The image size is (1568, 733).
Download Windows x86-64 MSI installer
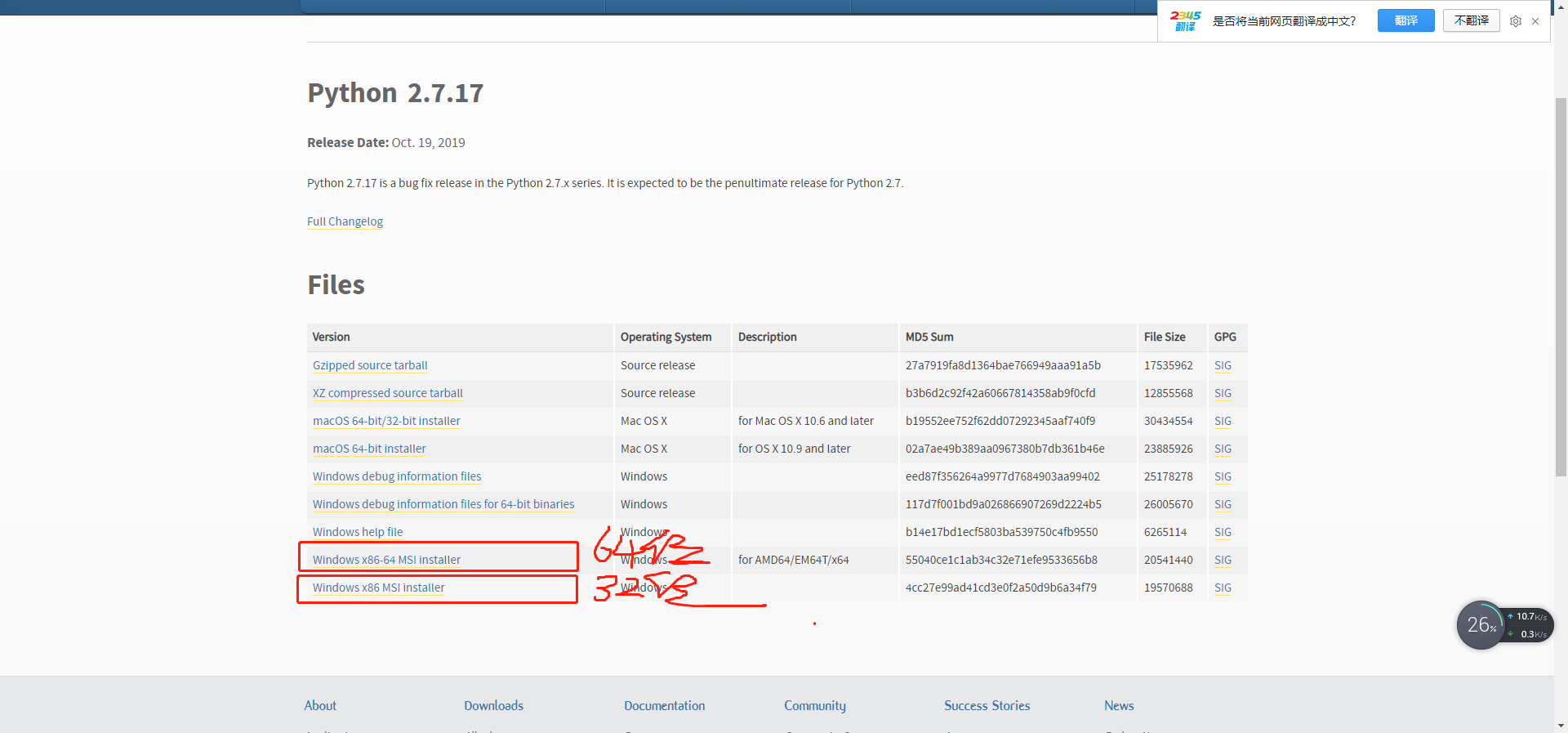pyautogui.click(x=386, y=560)
